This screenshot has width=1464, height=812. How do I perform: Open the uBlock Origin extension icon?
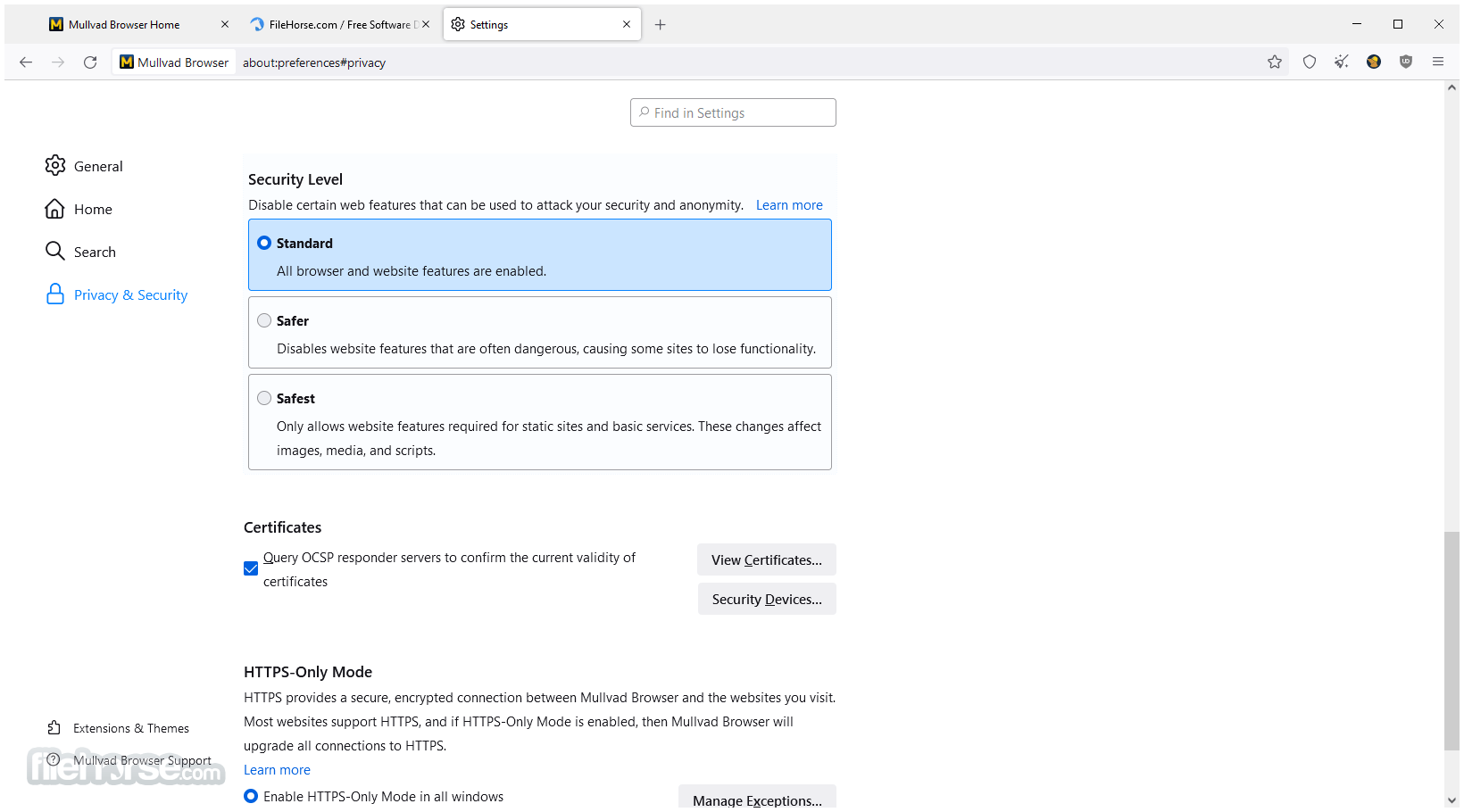[x=1406, y=62]
